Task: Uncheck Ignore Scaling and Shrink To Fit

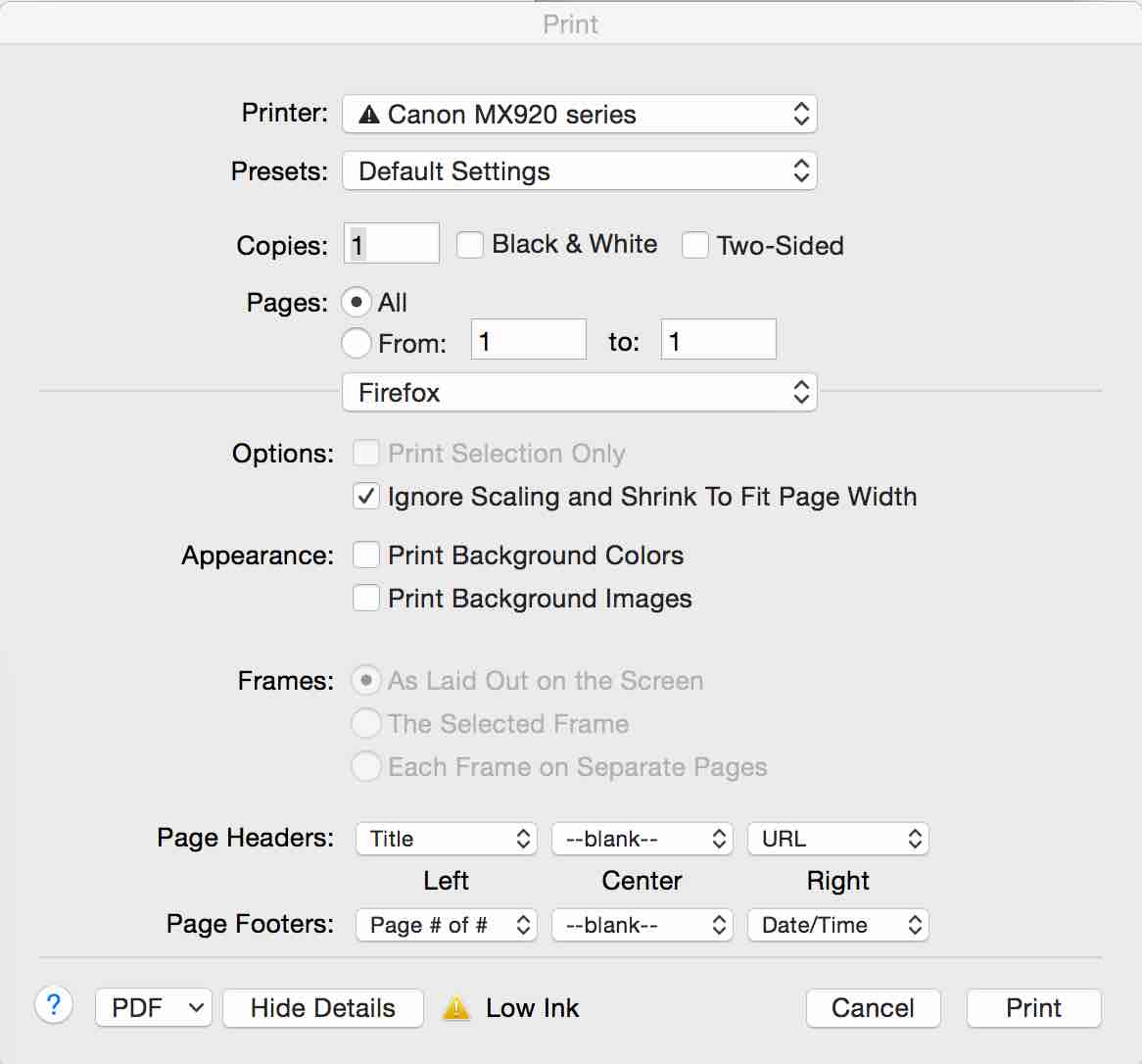Action: (x=365, y=497)
